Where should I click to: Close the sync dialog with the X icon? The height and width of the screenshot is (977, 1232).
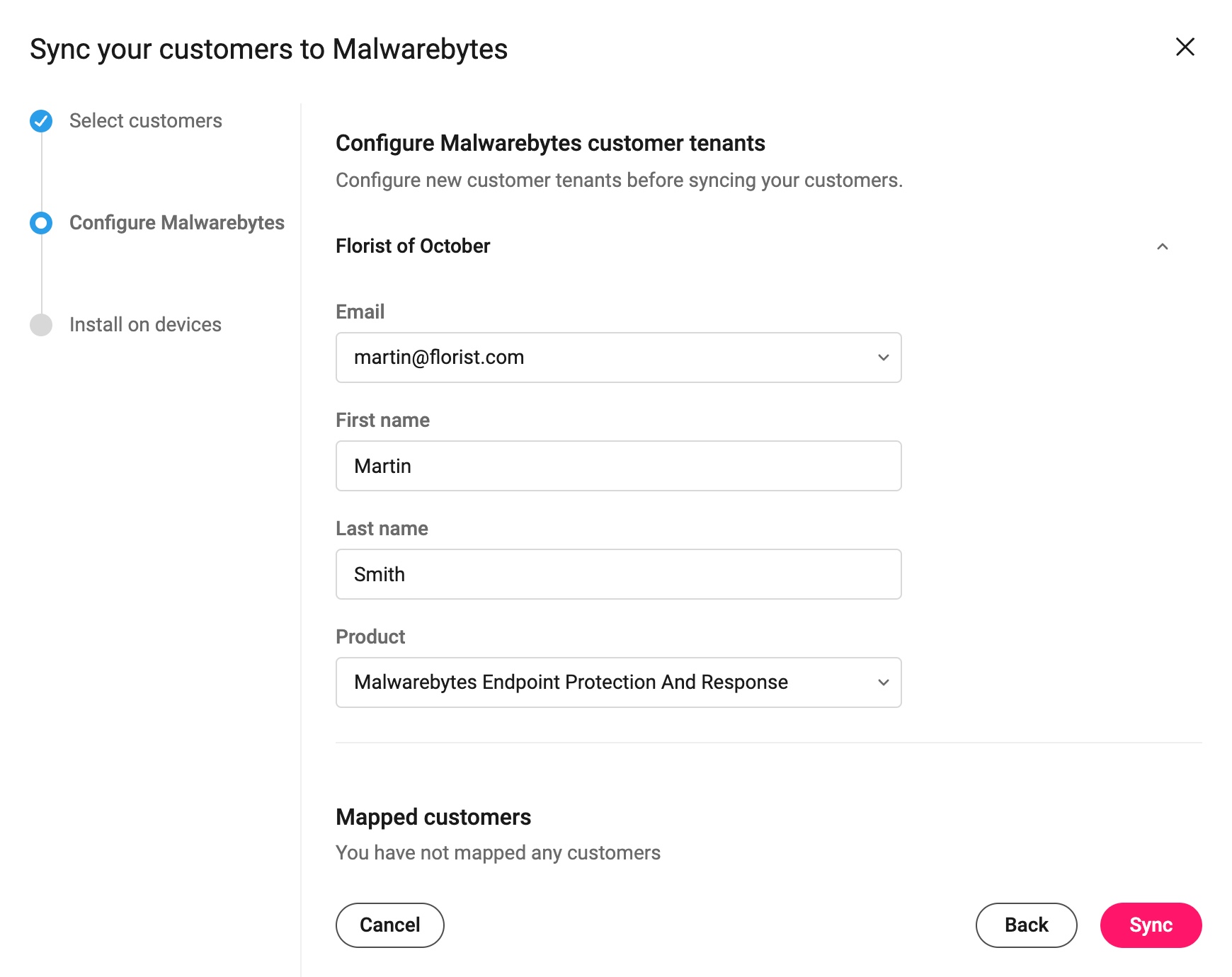(1185, 47)
